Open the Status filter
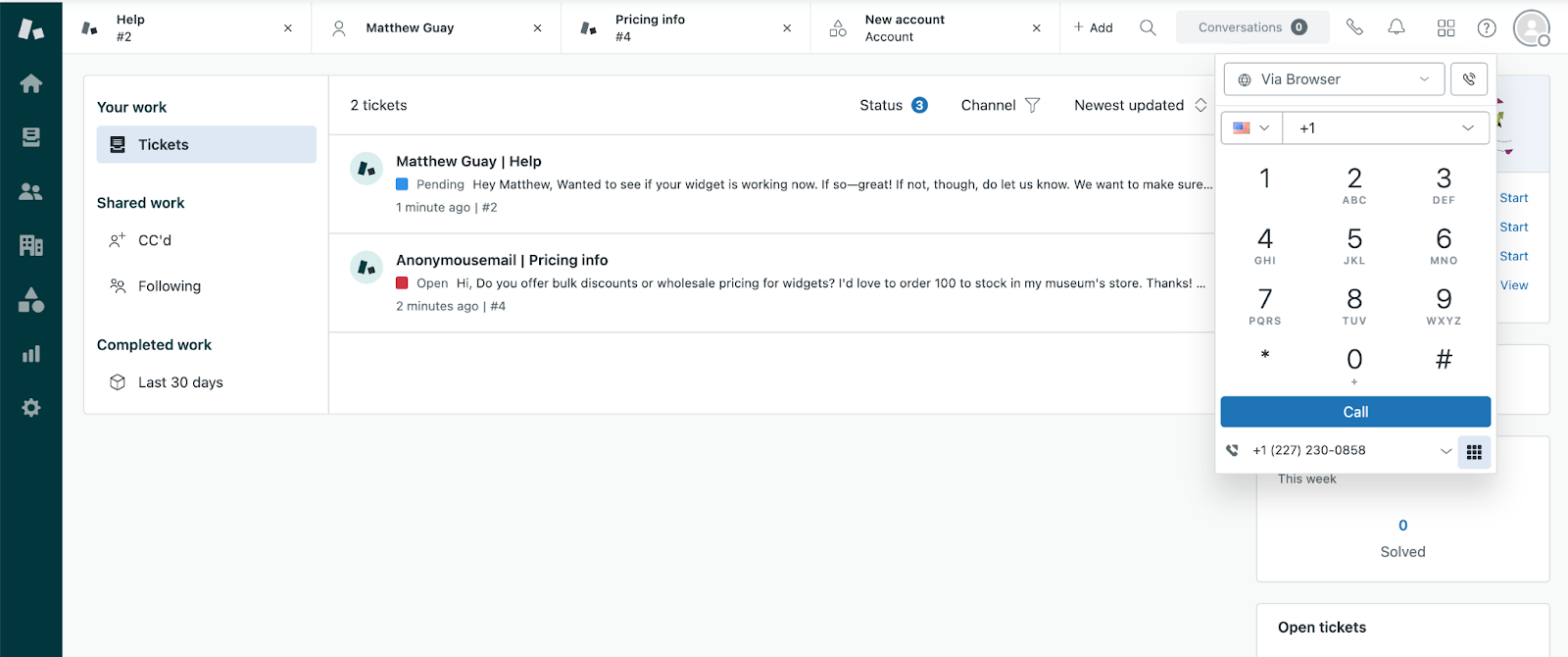 coord(893,105)
